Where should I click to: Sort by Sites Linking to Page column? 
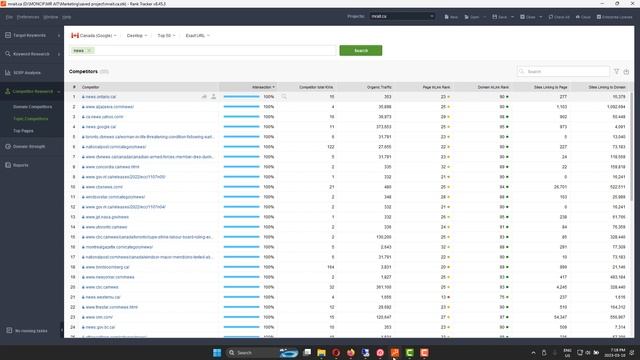[540, 87]
